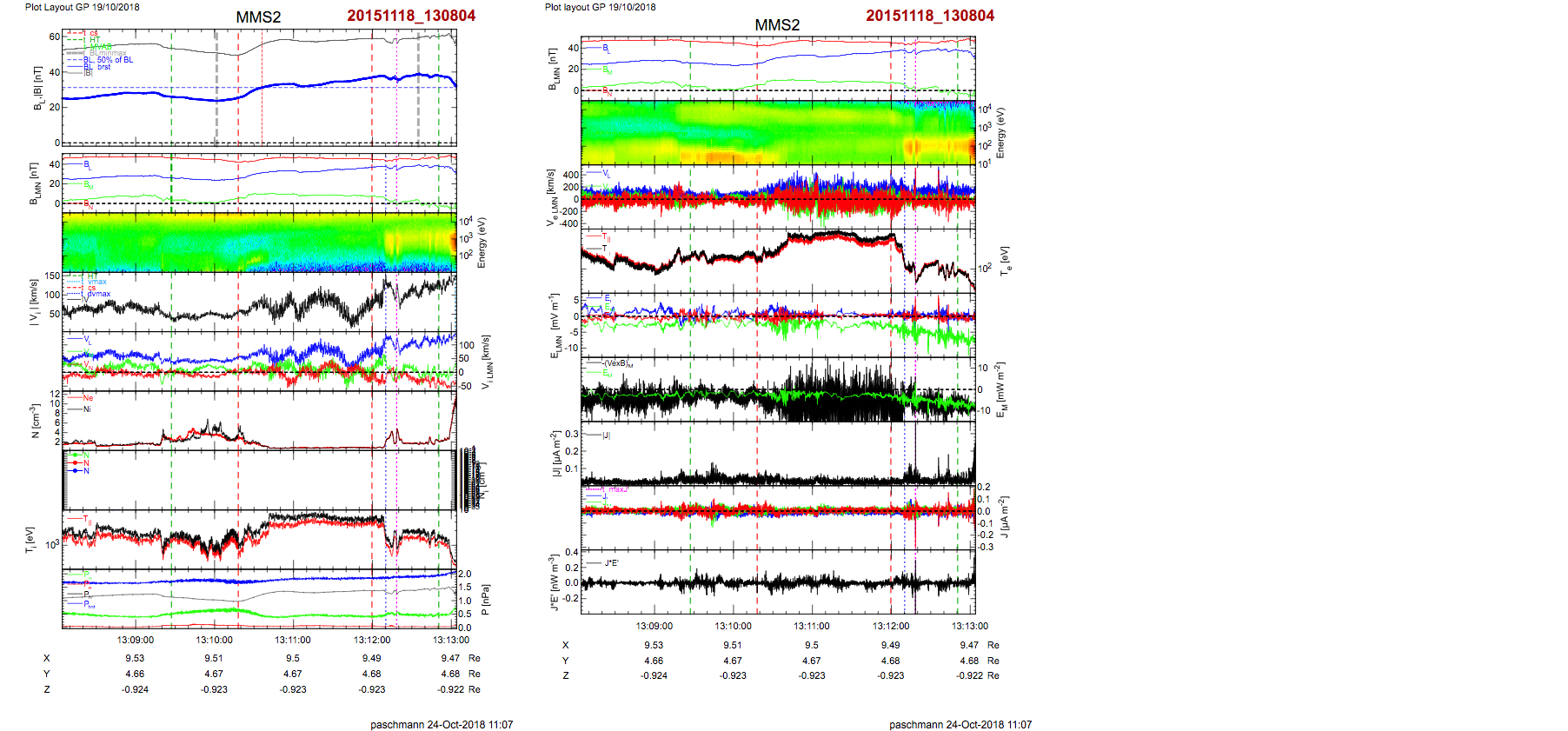The image size is (1568, 731).
Task: Click the 13:13:00 time tick on left plot
Action: coord(451,640)
